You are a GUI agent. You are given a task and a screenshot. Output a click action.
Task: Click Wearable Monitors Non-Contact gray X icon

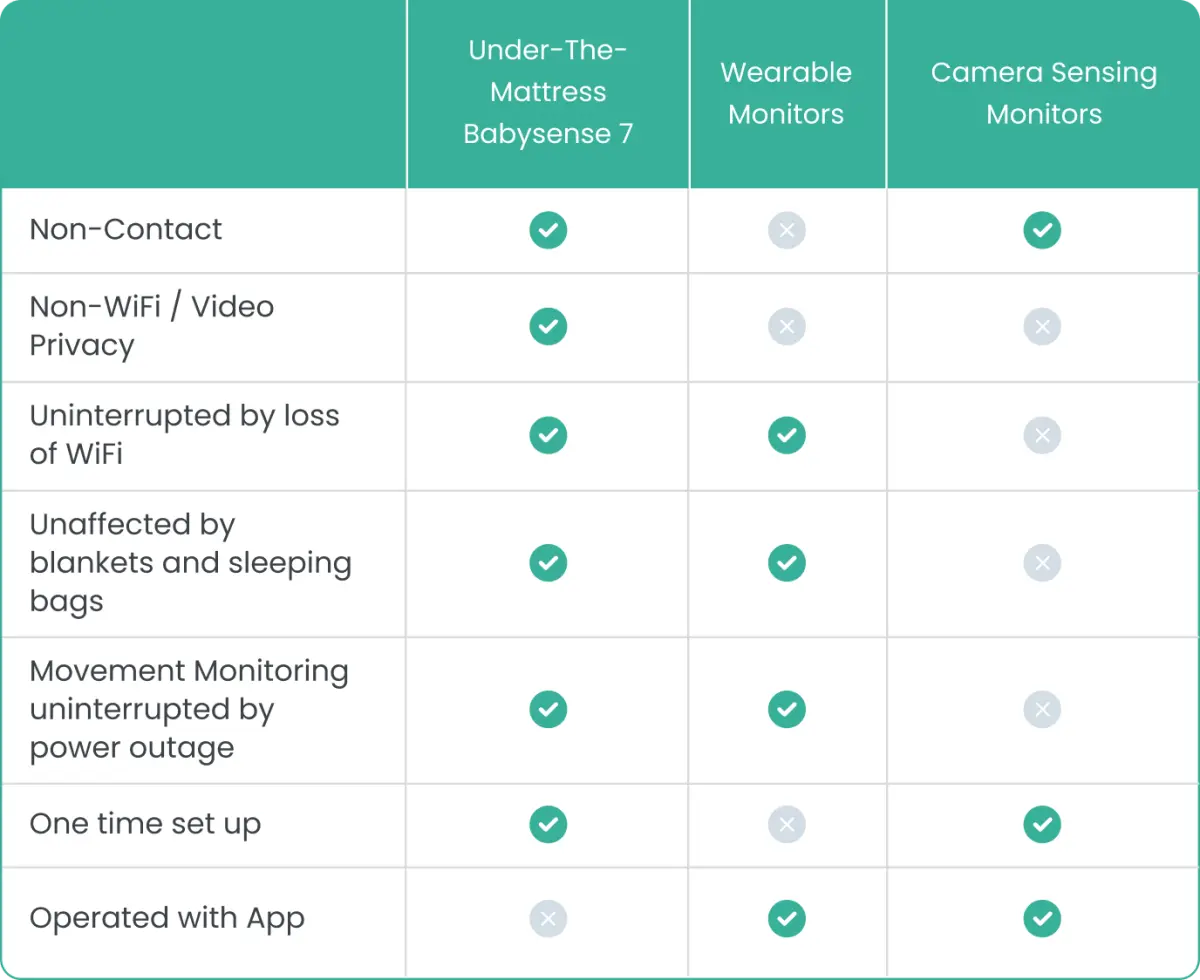pos(786,230)
